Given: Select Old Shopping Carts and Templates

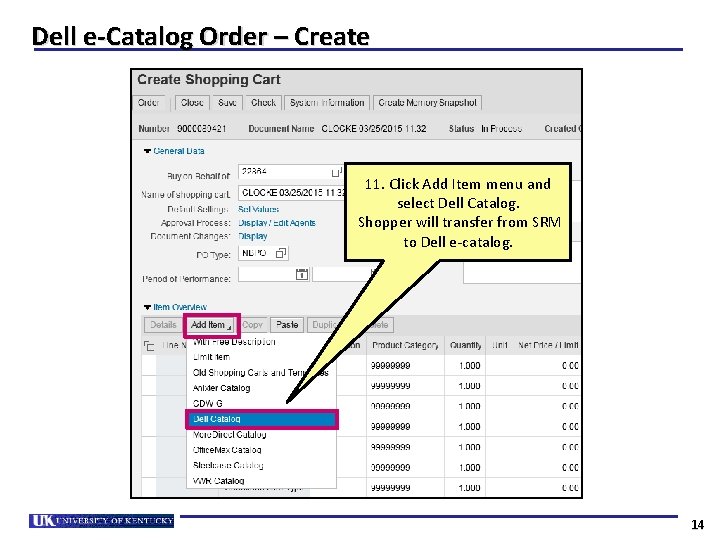Looking at the screenshot, I should point(261,372).
